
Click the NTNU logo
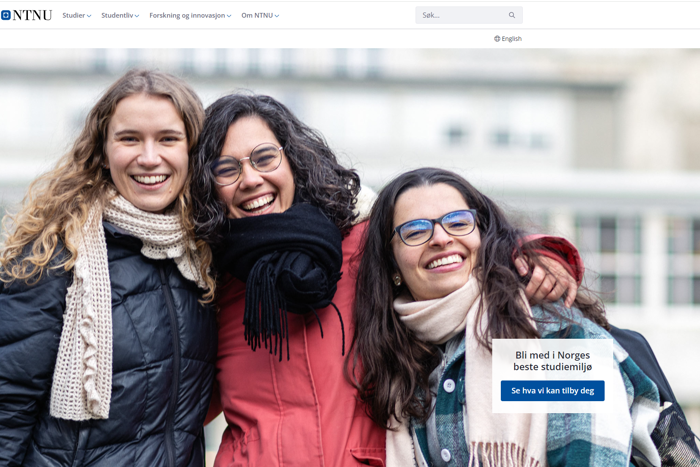[x=26, y=15]
